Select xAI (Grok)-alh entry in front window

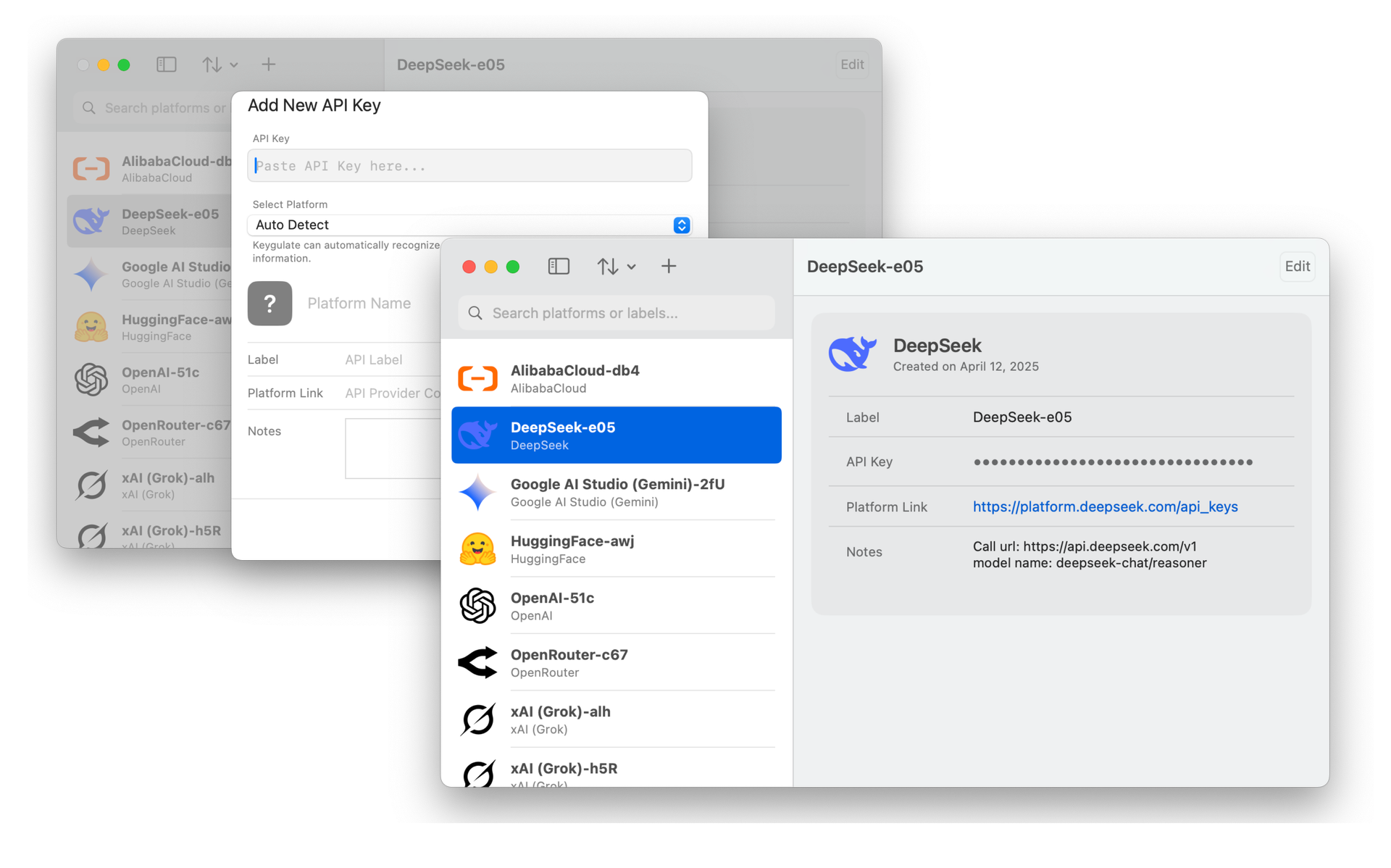(617, 719)
